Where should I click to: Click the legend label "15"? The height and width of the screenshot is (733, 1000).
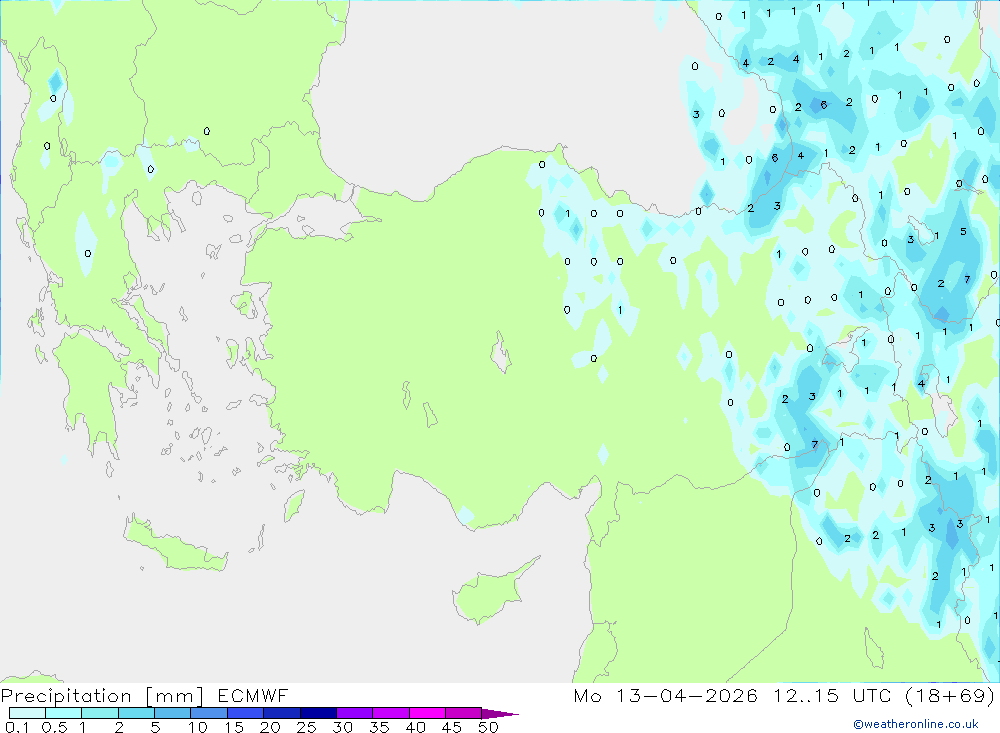(x=233, y=727)
